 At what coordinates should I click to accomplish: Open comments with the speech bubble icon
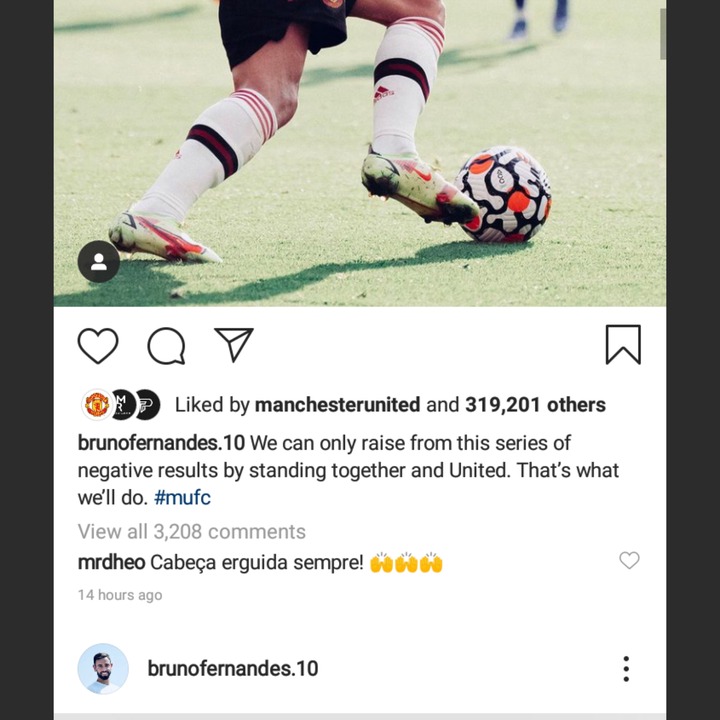(x=166, y=346)
